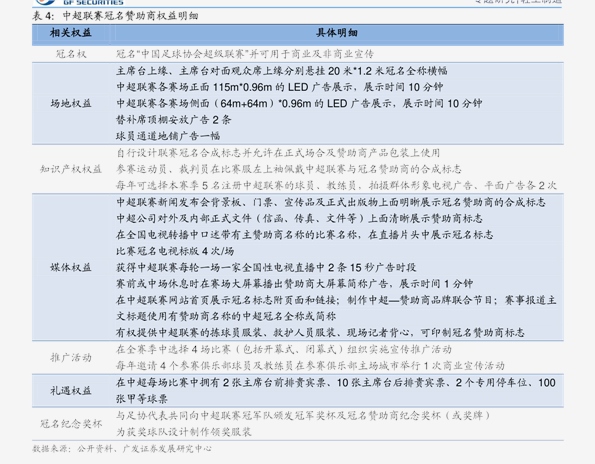The image size is (595, 464).
Task: Select the 相关权益 column header
Action: tap(71, 33)
